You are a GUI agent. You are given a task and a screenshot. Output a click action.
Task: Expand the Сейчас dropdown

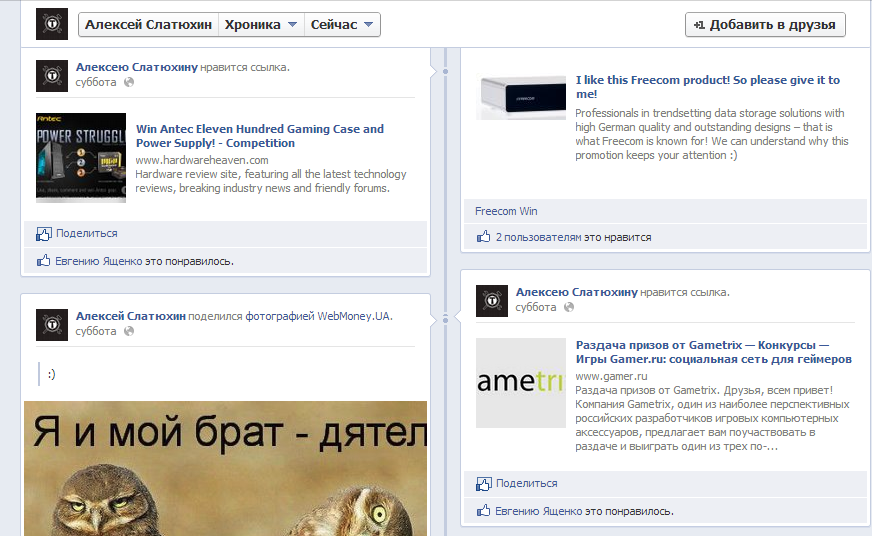(x=342, y=24)
